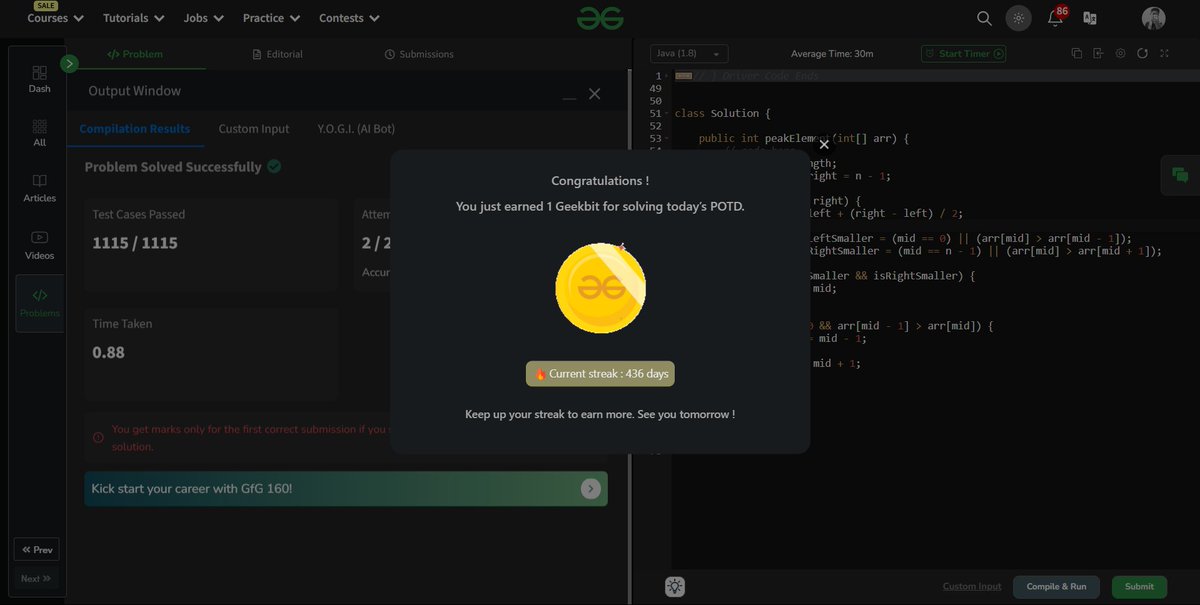Toggle the light/dark theme sun icon
Viewport: 1200px width, 605px height.
coord(1018,18)
